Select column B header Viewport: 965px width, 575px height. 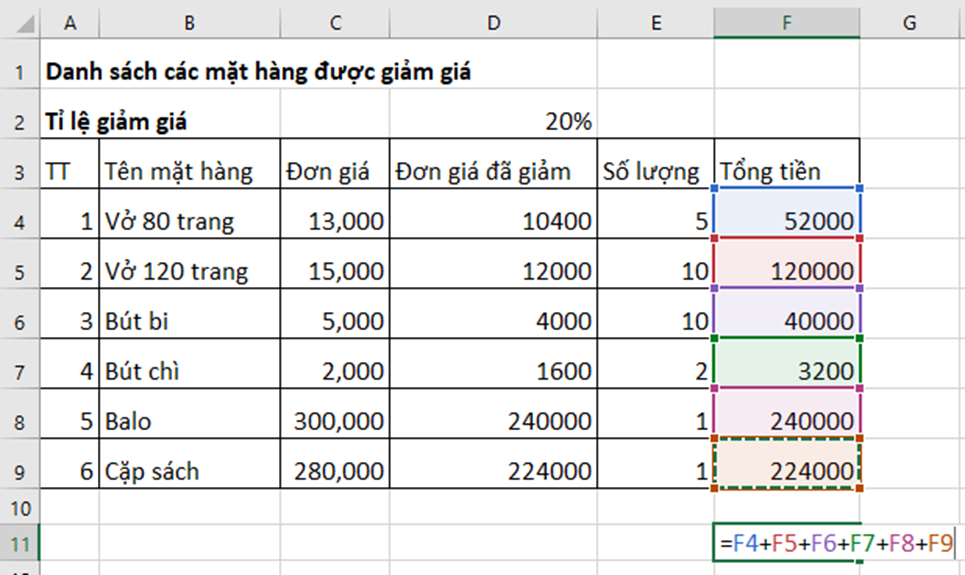(189, 23)
